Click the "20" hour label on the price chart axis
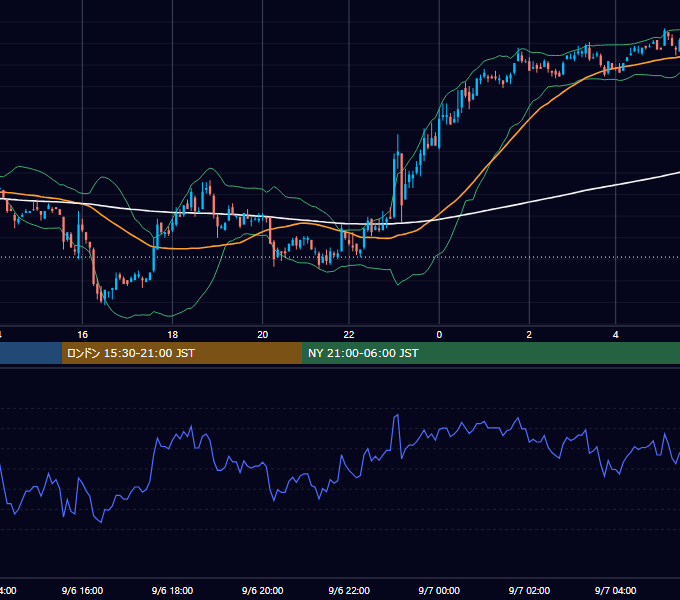680x600 pixels. [x=262, y=335]
